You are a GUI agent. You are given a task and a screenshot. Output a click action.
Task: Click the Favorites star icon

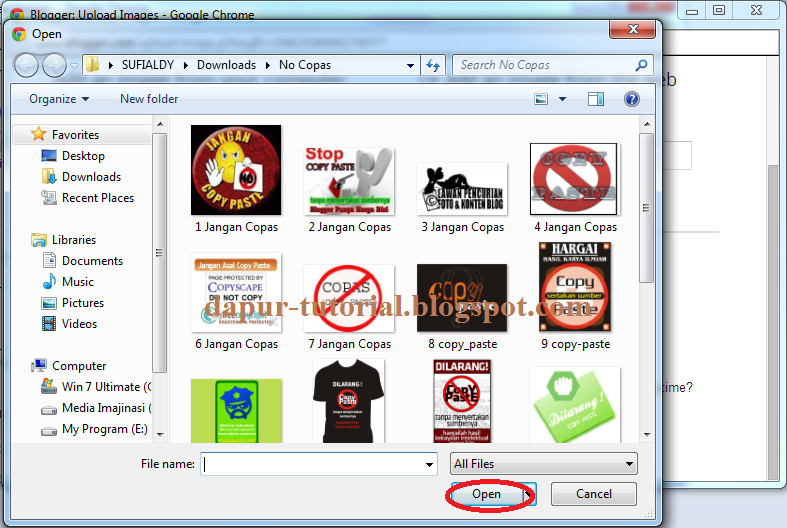pyautogui.click(x=39, y=134)
